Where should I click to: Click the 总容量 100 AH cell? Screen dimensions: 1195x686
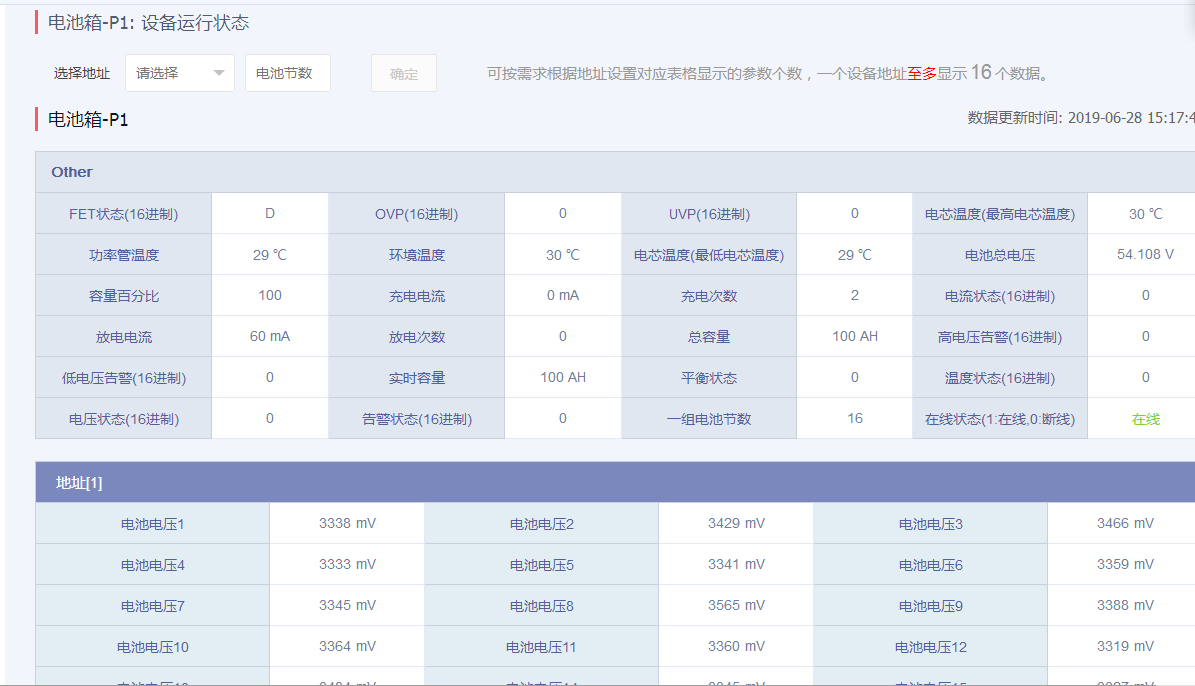click(854, 336)
